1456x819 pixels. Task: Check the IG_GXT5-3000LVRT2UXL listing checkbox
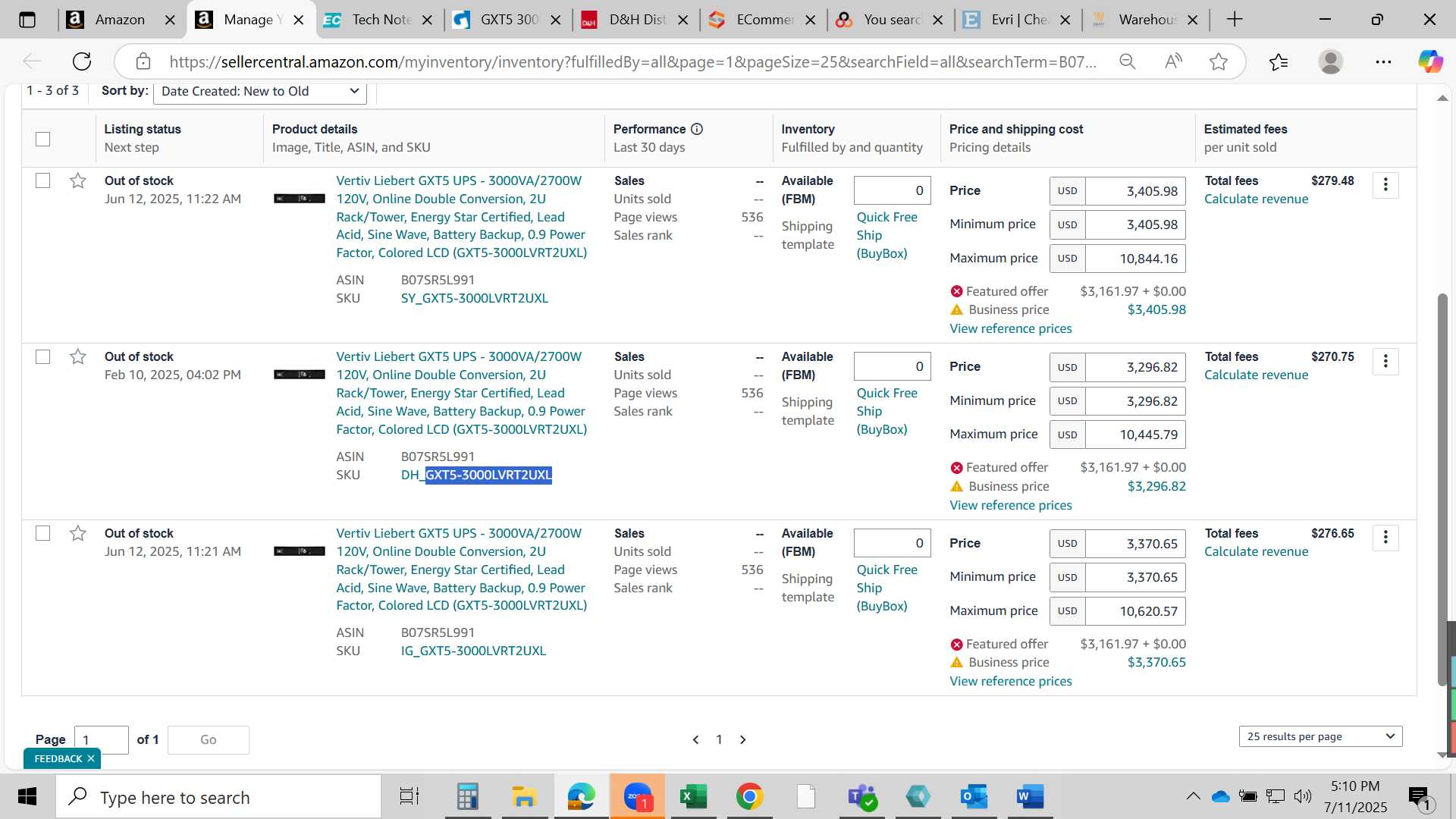tap(43, 533)
